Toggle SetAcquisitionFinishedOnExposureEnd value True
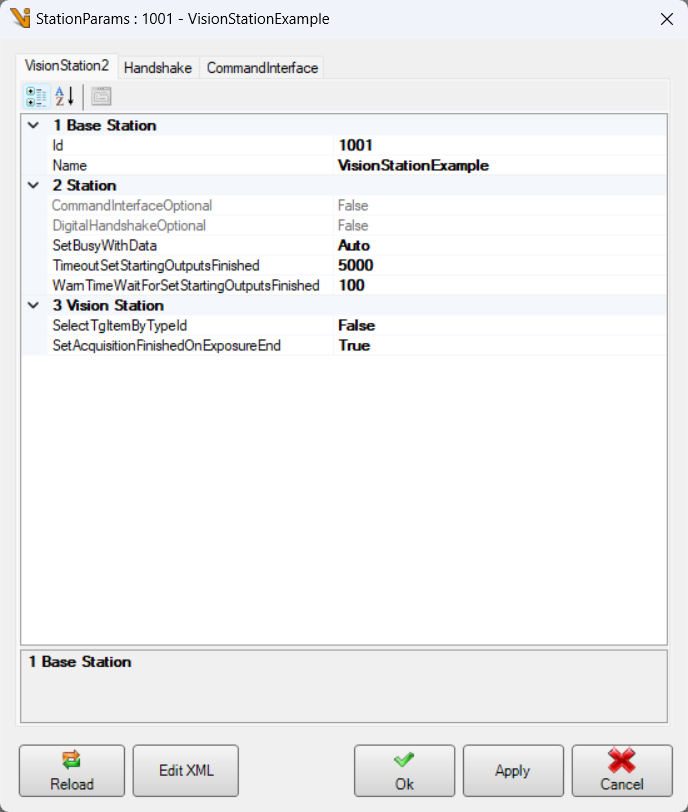Screen dimensions: 688x812 tap(500, 345)
